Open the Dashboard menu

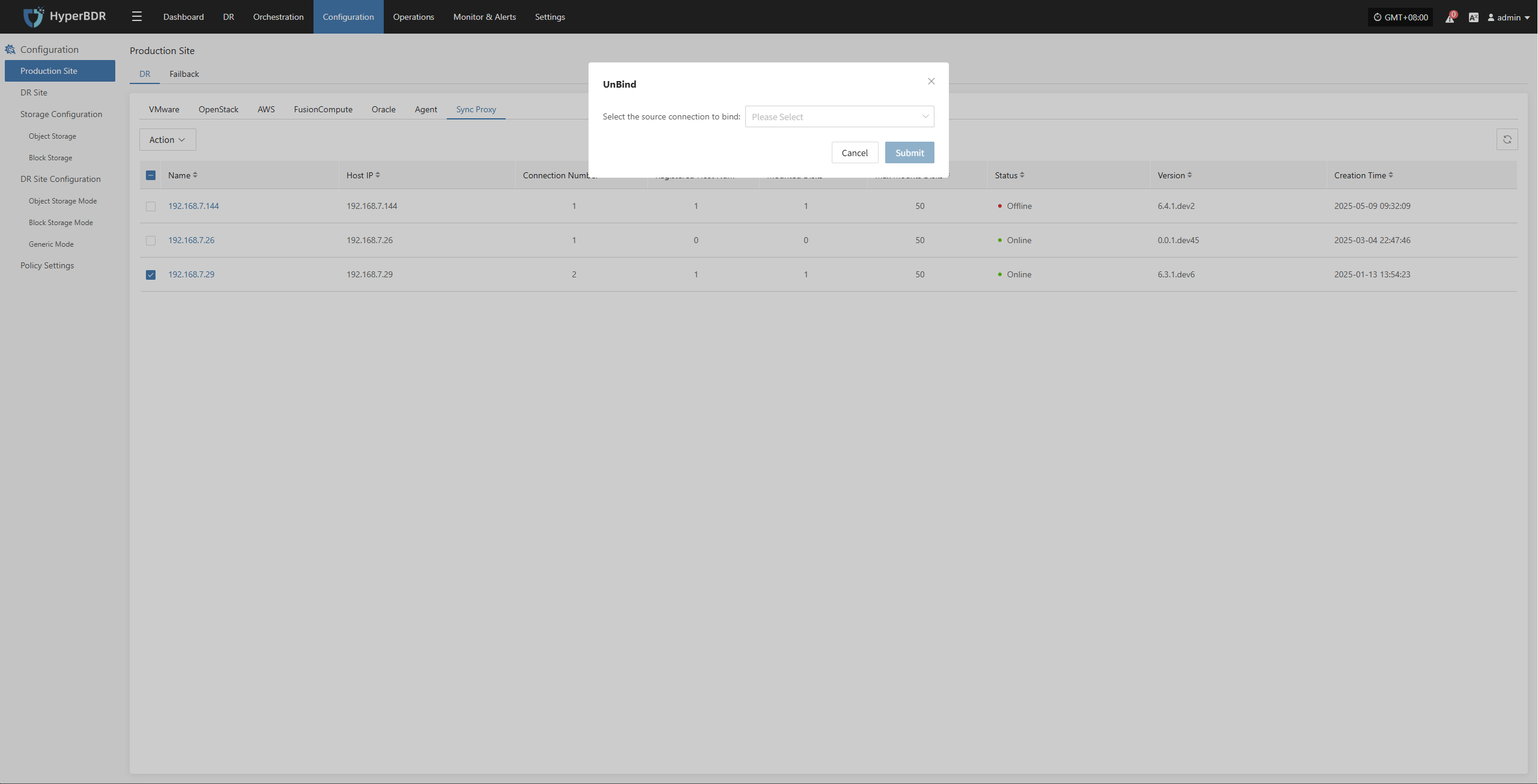[183, 17]
